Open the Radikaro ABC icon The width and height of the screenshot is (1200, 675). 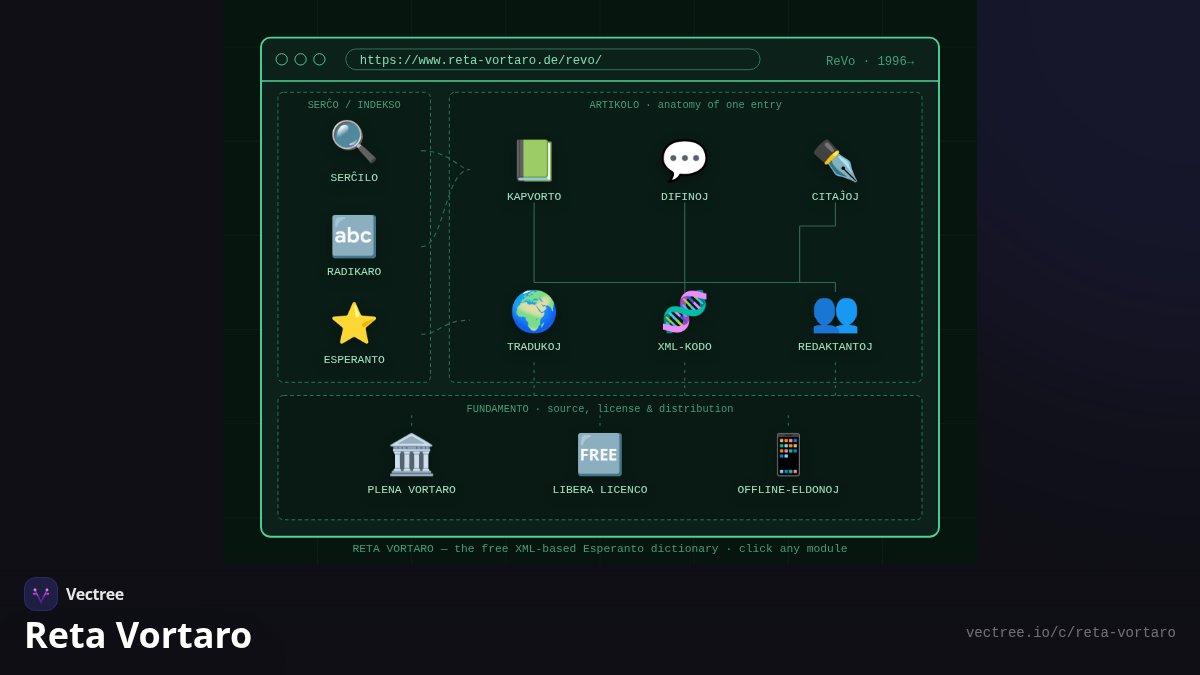354,237
